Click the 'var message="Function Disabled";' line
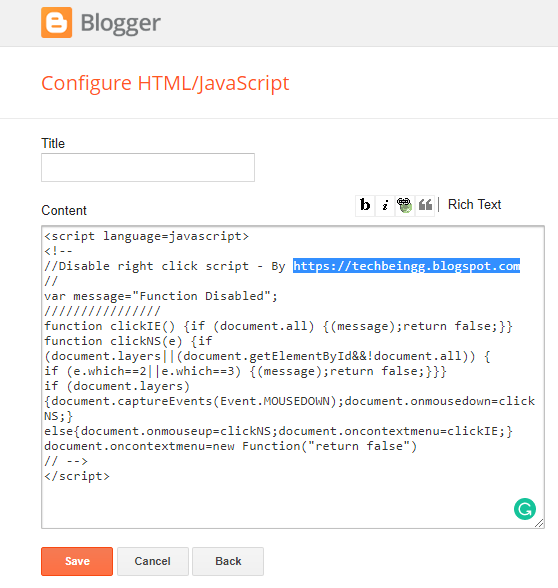Screen dimensions: 558x588 161,296
